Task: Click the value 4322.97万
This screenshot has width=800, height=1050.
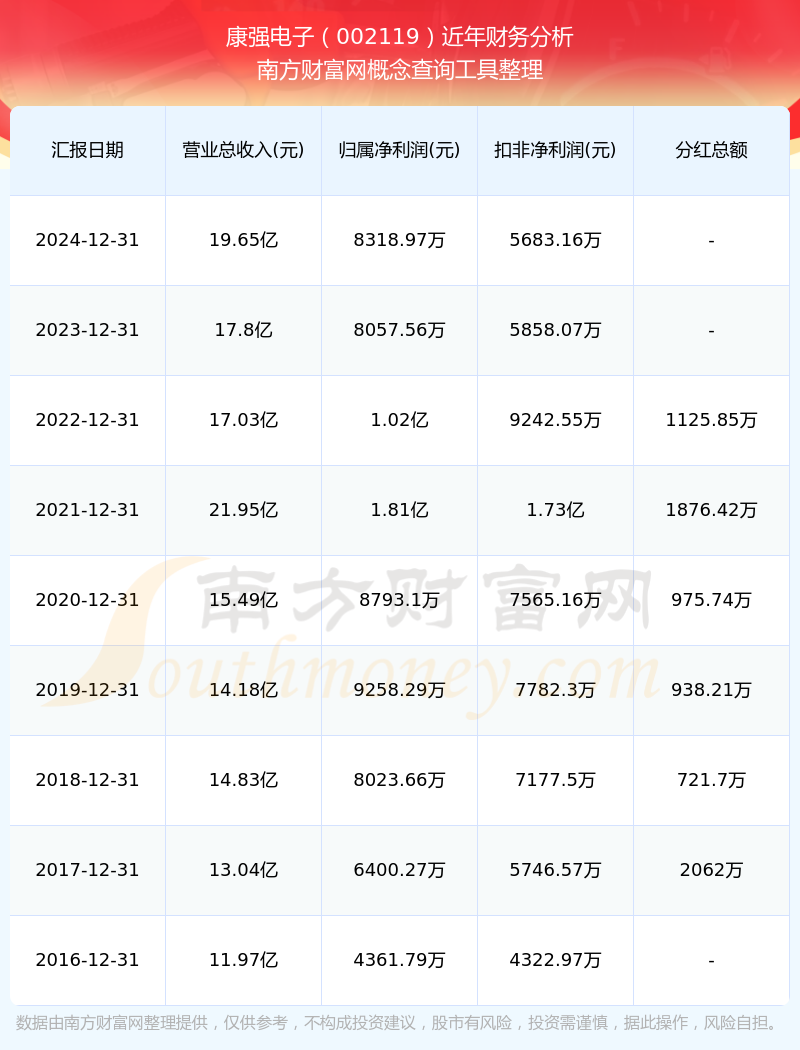Action: coord(556,960)
